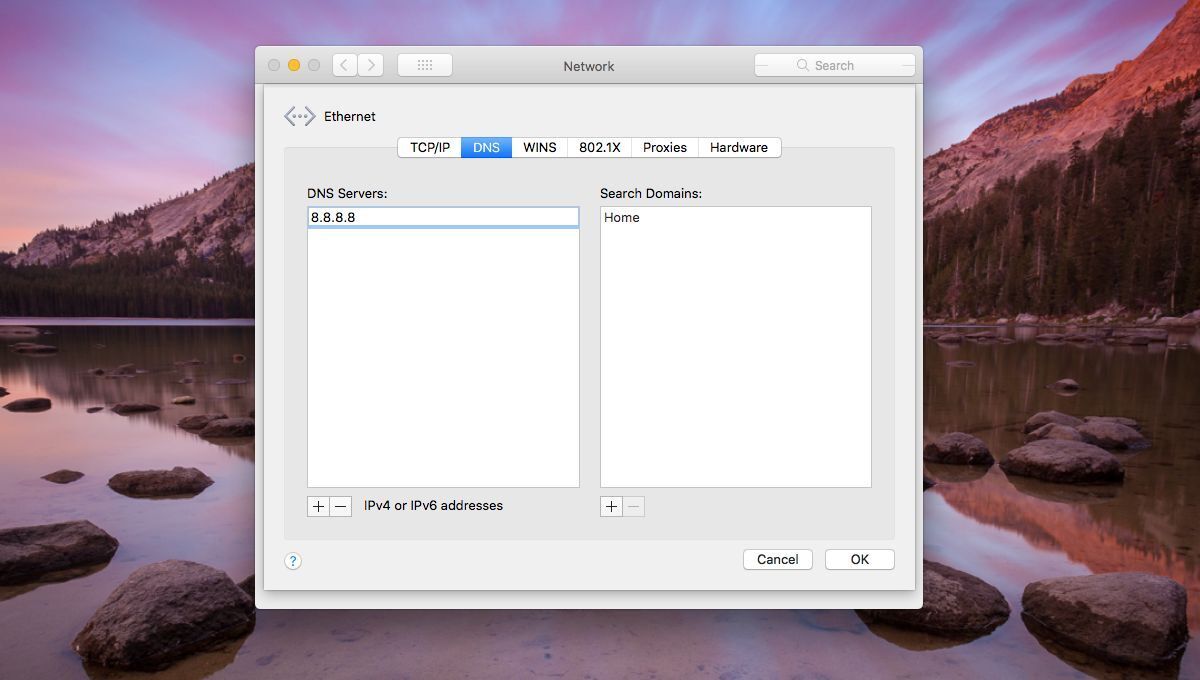Switch to the 802.1X tab
1200x680 pixels.
point(600,147)
